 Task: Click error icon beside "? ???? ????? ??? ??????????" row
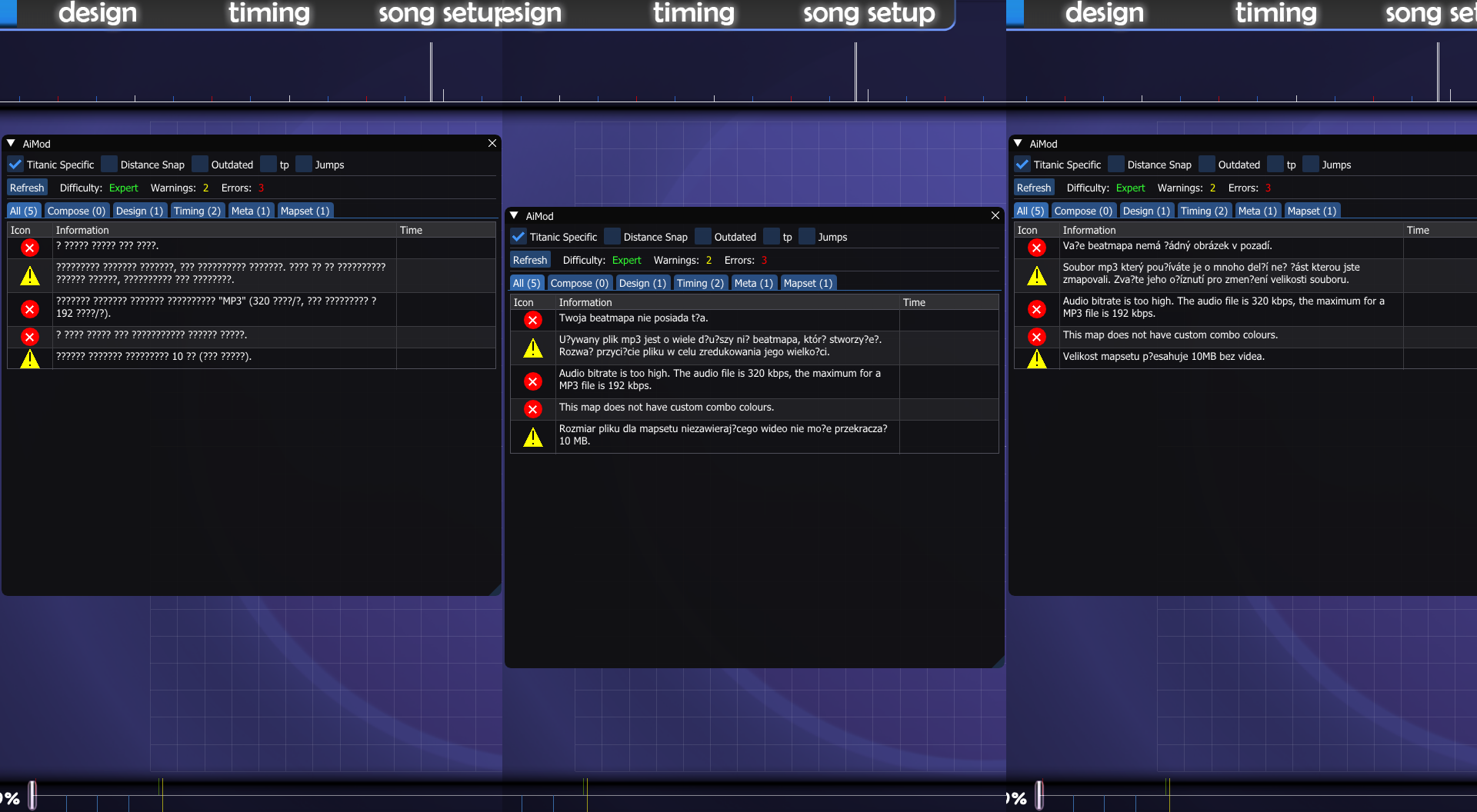(29, 337)
